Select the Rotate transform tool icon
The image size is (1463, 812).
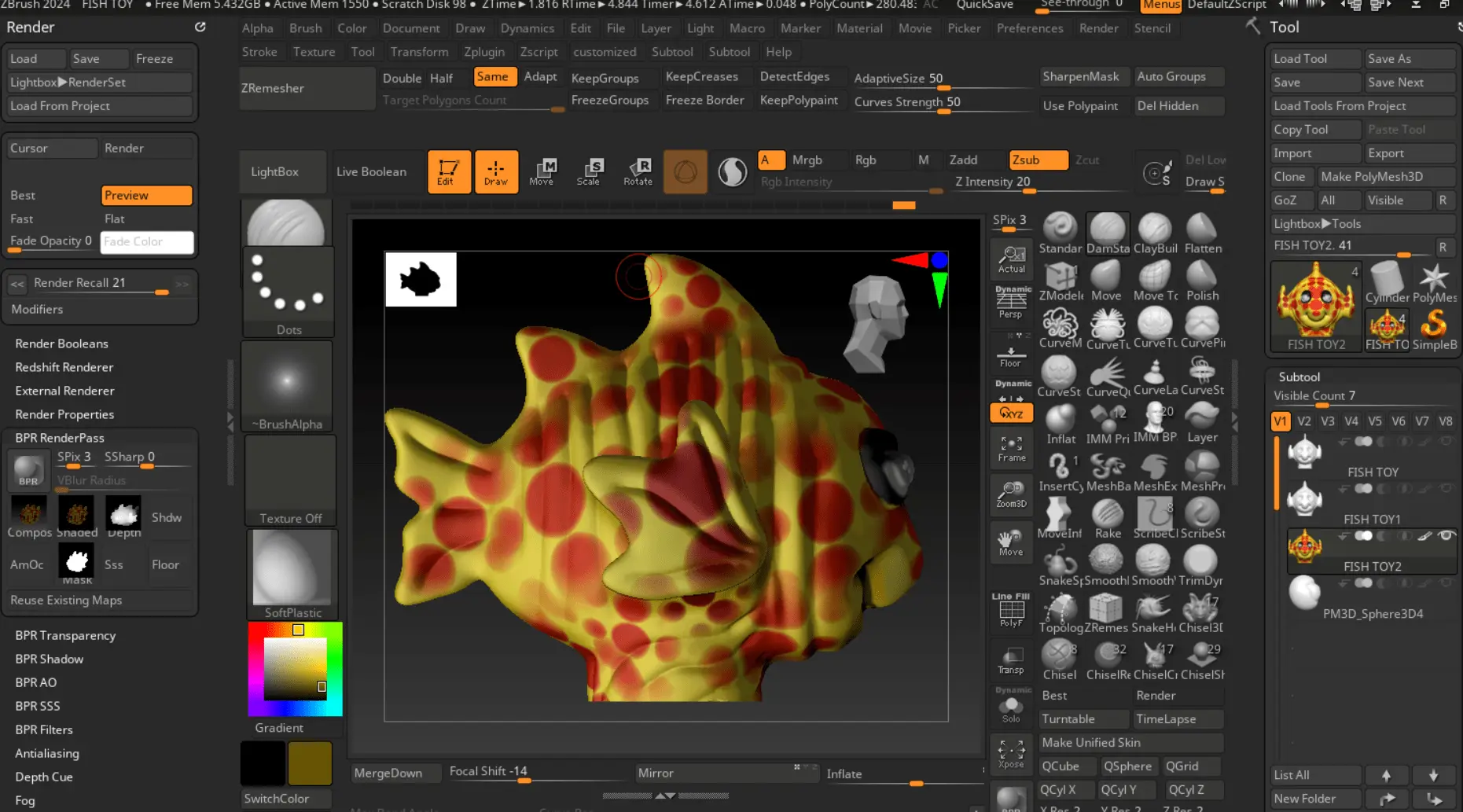tap(638, 171)
